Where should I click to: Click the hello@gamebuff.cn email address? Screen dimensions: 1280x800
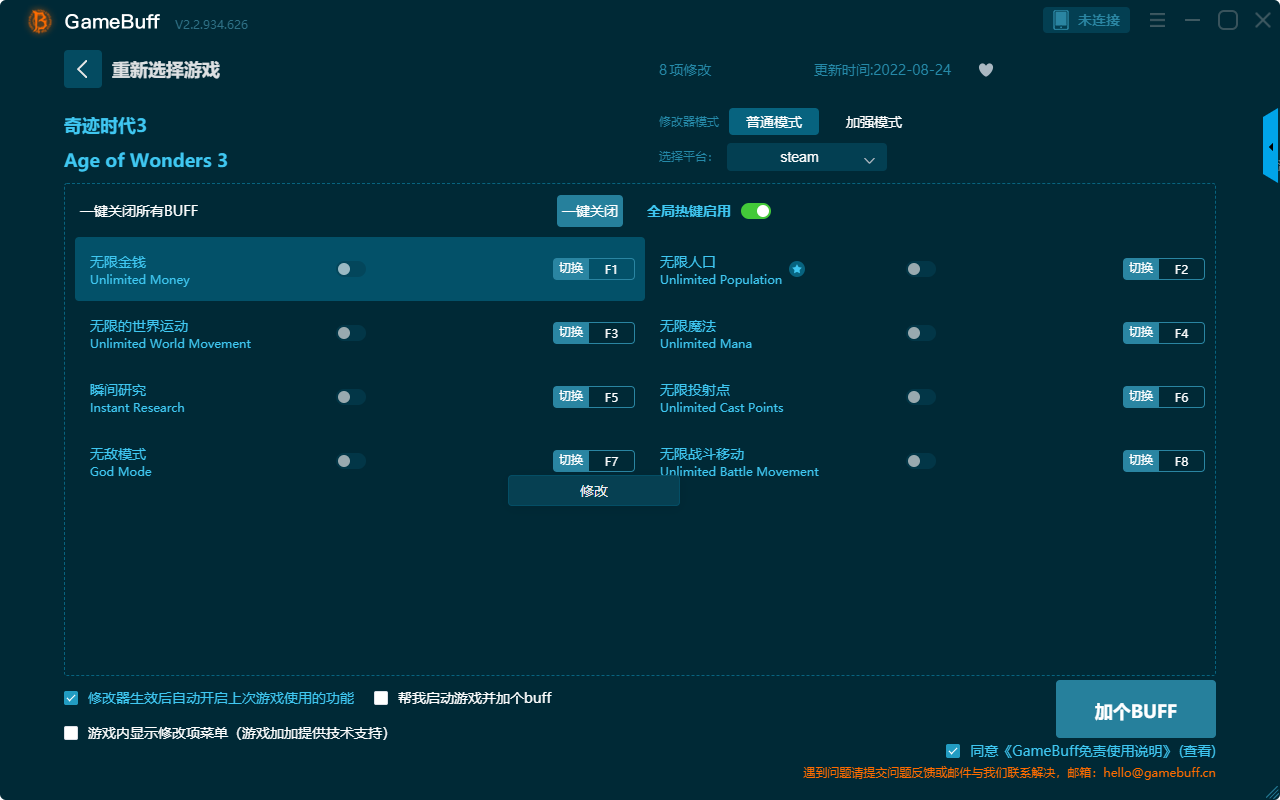[x=1160, y=773]
